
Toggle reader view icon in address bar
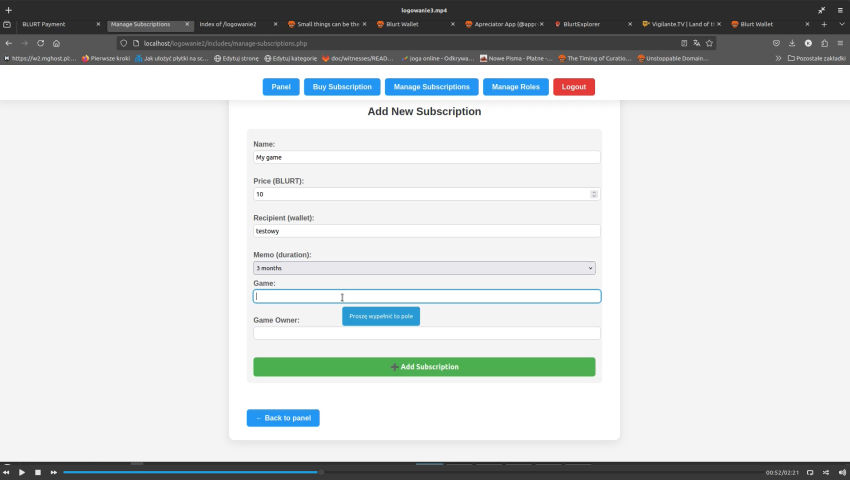pyautogui.click(x=684, y=43)
